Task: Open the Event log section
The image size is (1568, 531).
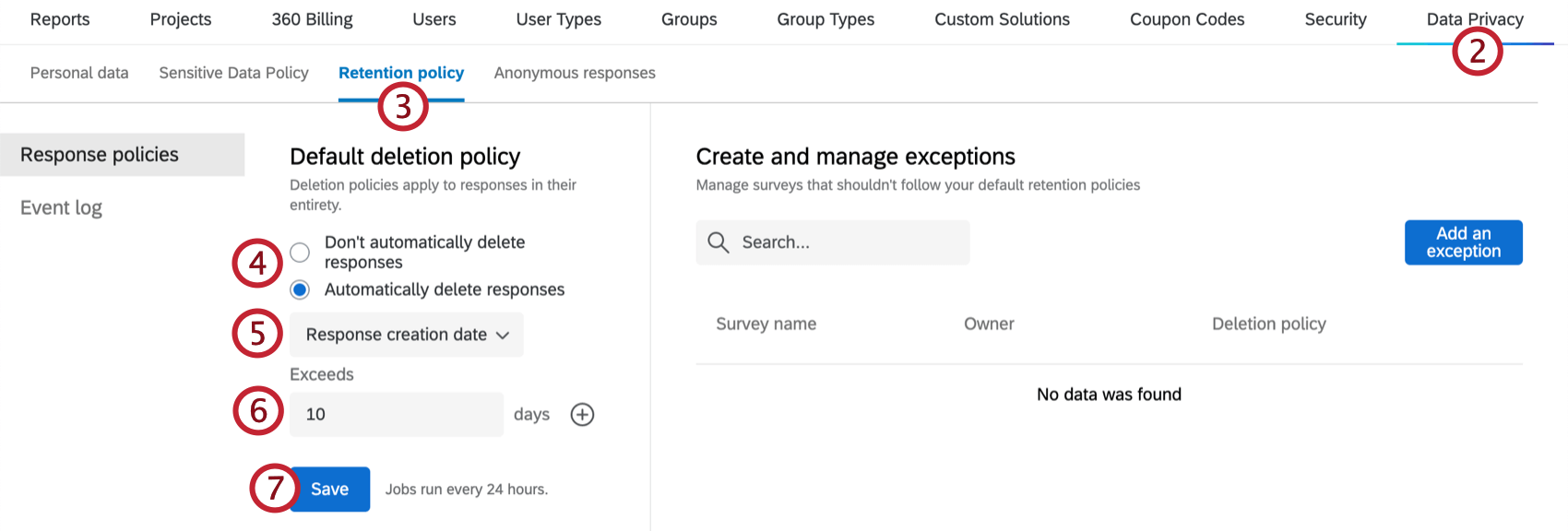Action: (x=61, y=208)
